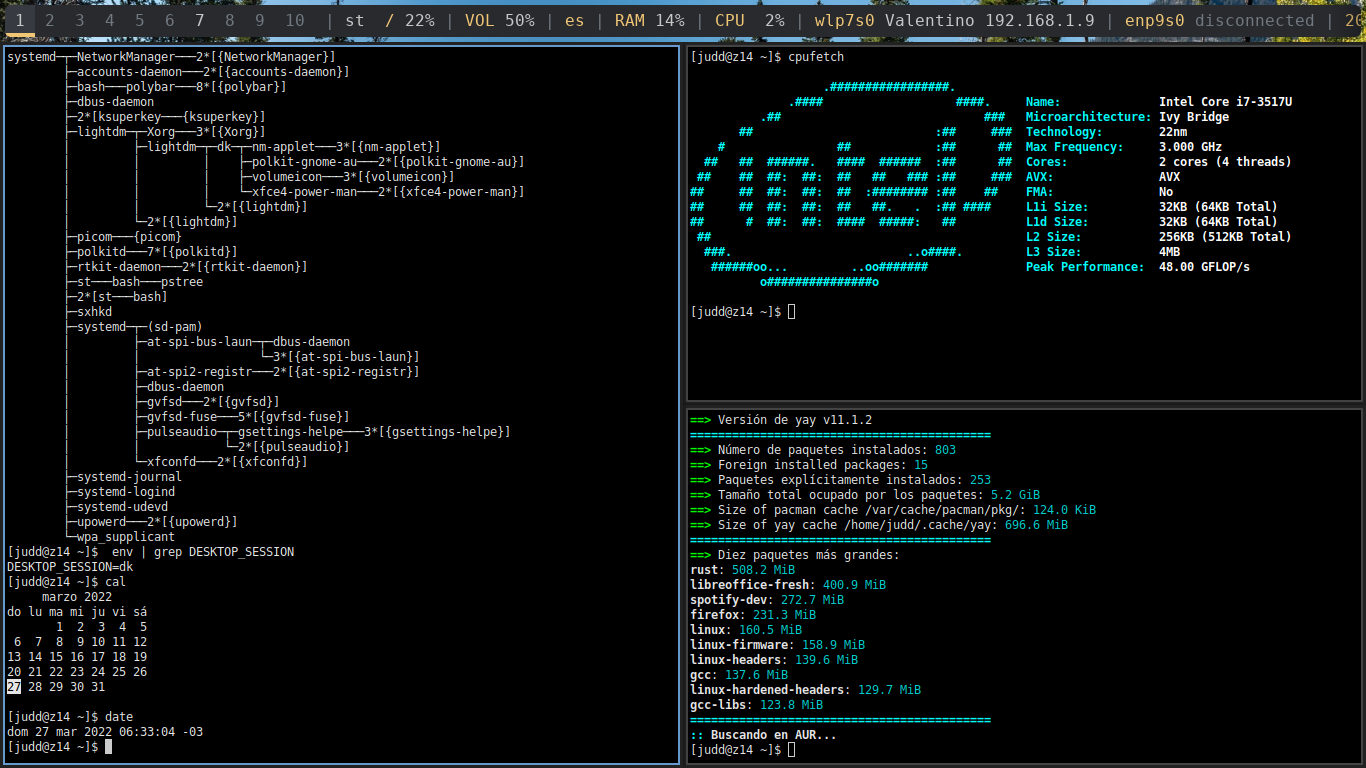Click the 48.00 GFLOP/s peak performance value

1204,267
